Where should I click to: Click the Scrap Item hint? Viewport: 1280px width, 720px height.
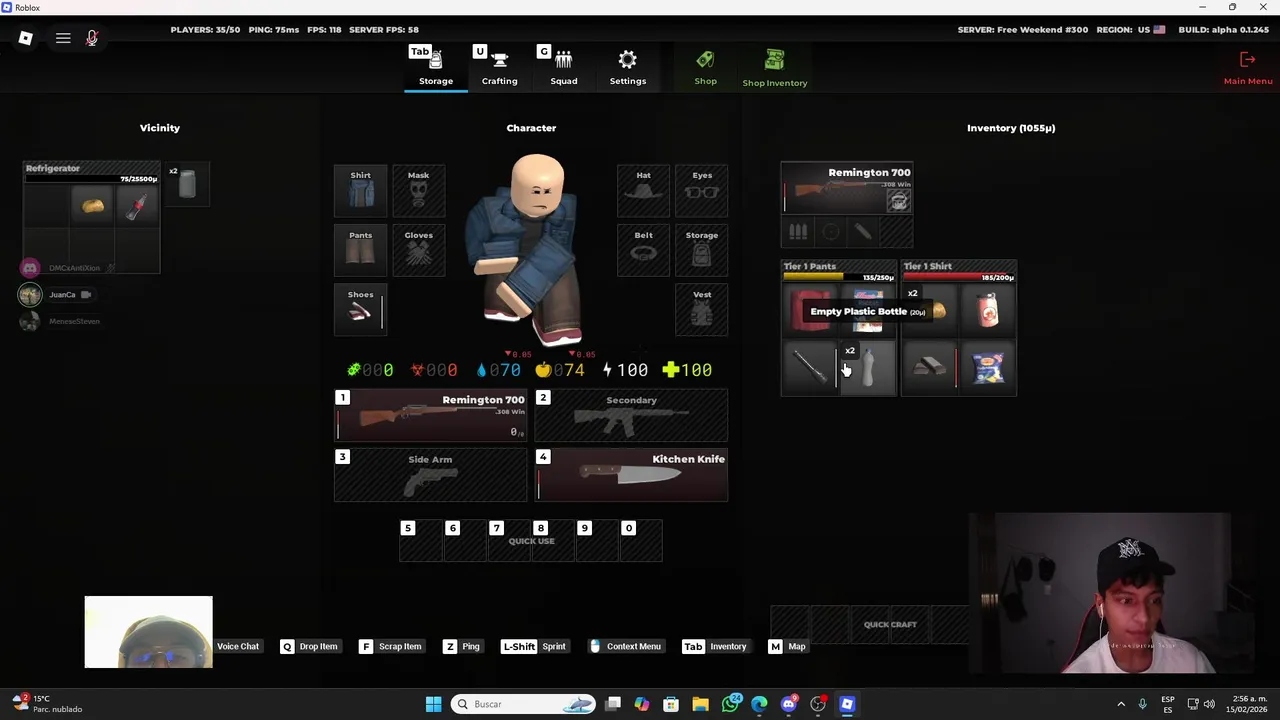coord(390,647)
